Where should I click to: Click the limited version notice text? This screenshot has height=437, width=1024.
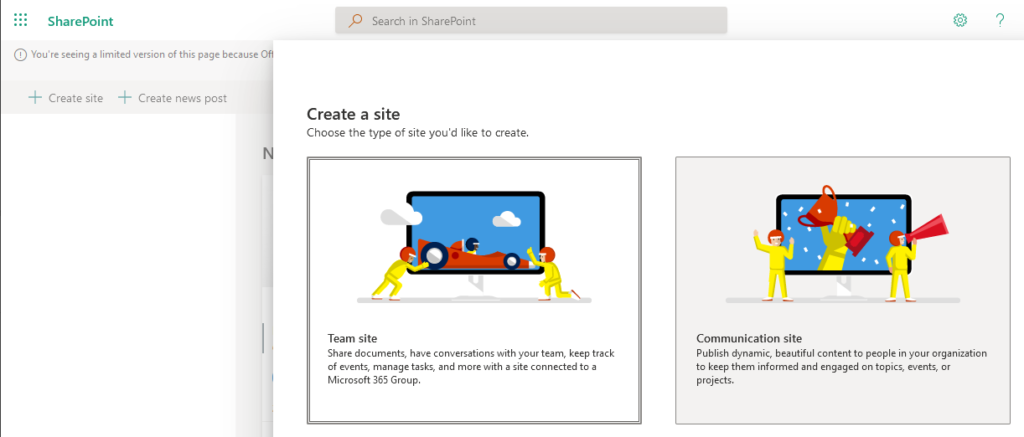[152, 55]
